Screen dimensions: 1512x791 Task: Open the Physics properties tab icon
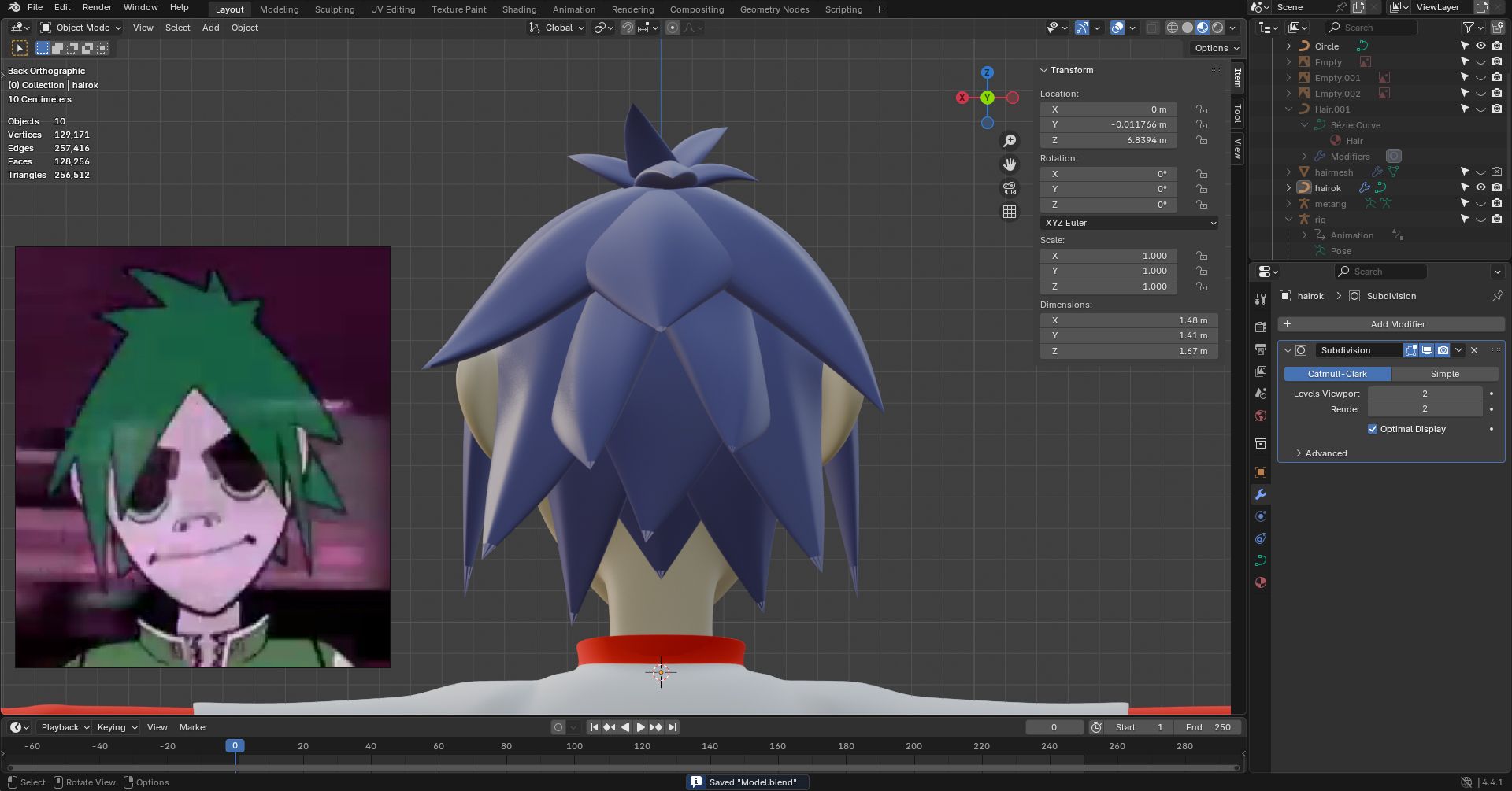pos(1261,516)
